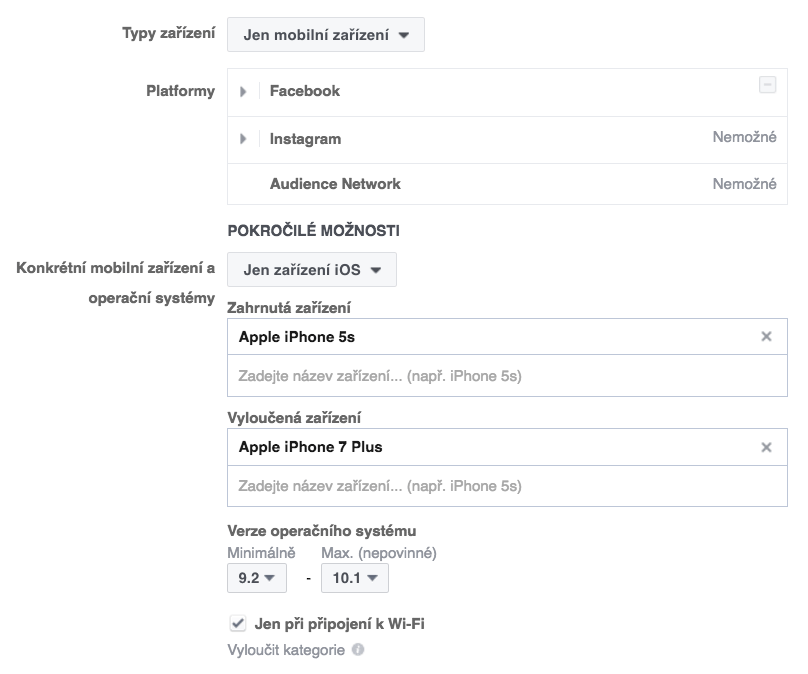Toggle the Facebook platform minus checkbox
Image resolution: width=808 pixels, height=674 pixels.
tap(767, 85)
